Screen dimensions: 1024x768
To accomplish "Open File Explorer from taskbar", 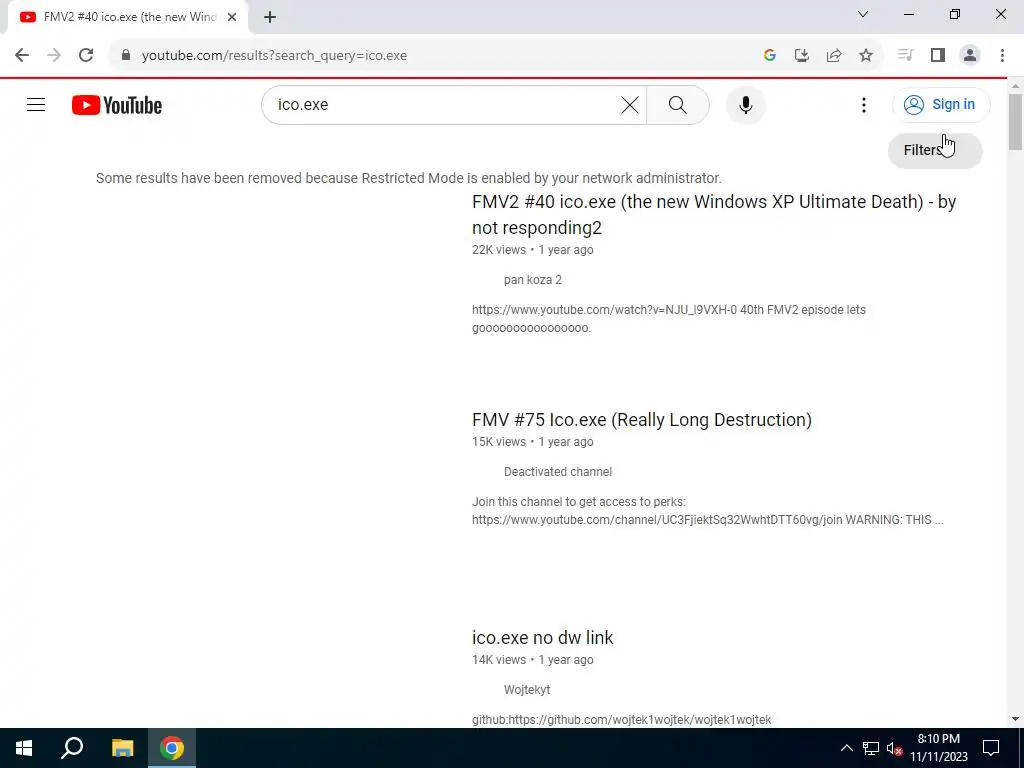I will (x=122, y=748).
